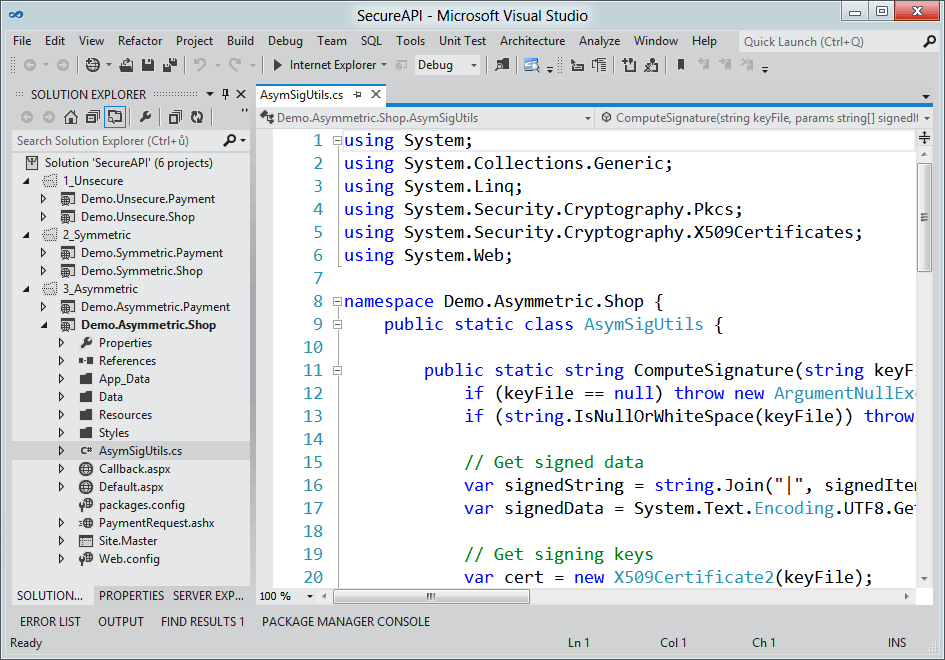Collapse the 1_Unsecure solution folder
This screenshot has height=660, width=945.
(27, 181)
